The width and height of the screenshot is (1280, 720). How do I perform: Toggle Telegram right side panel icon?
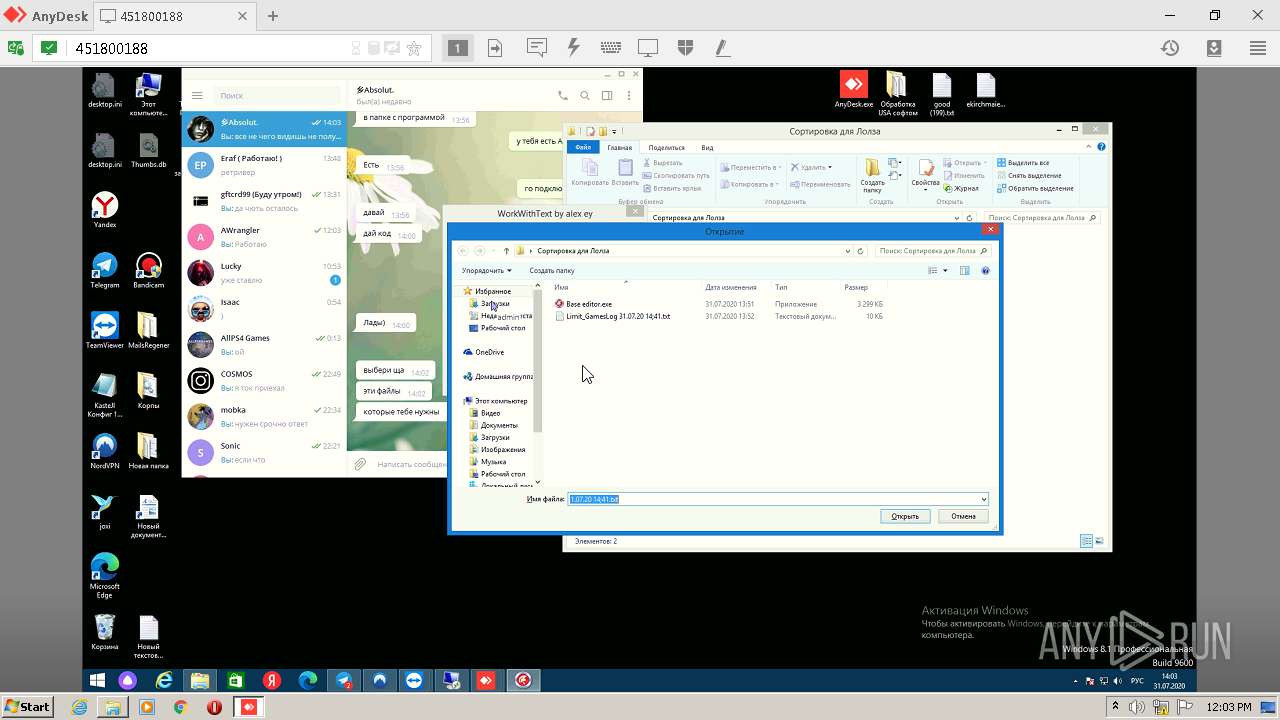[x=607, y=96]
